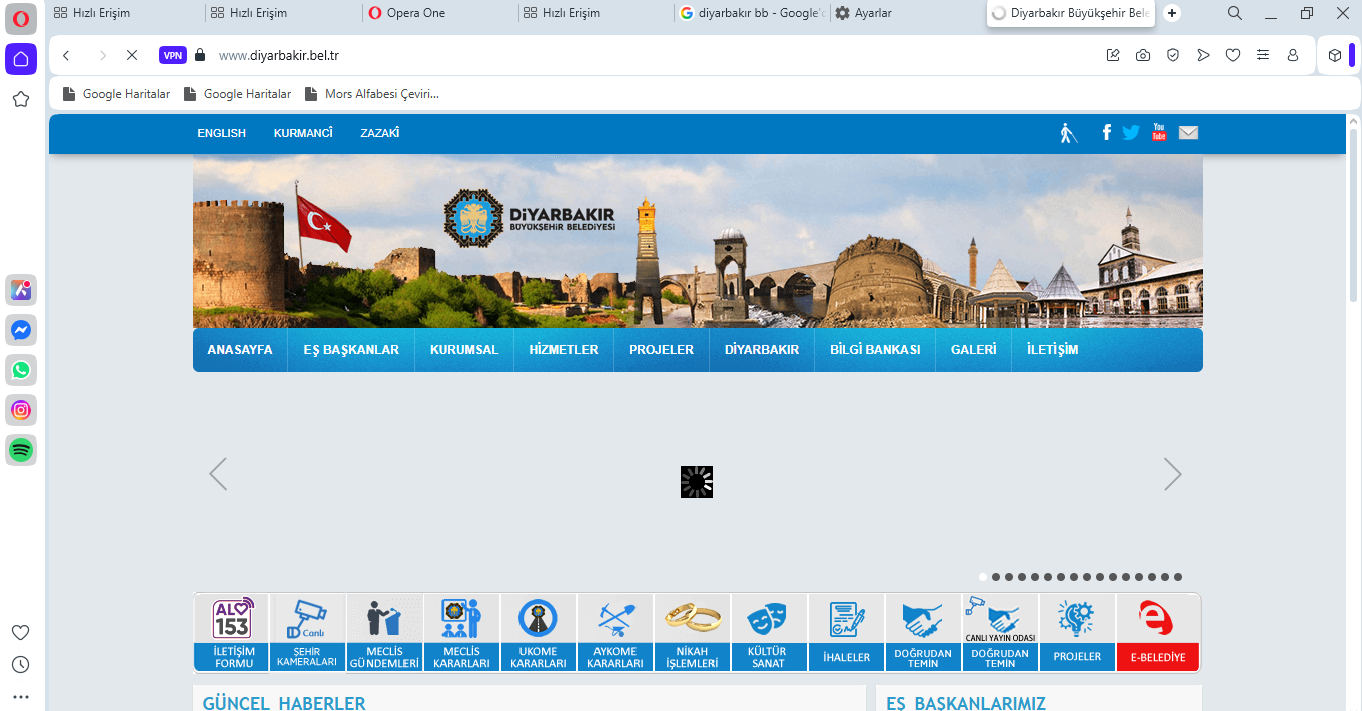Image resolution: width=1362 pixels, height=711 pixels.
Task: Open Instagram in sidebar
Action: (x=21, y=410)
